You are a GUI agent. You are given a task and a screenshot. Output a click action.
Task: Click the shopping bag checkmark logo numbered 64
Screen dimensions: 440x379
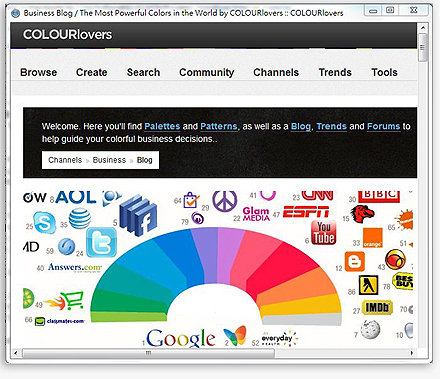(x=191, y=200)
